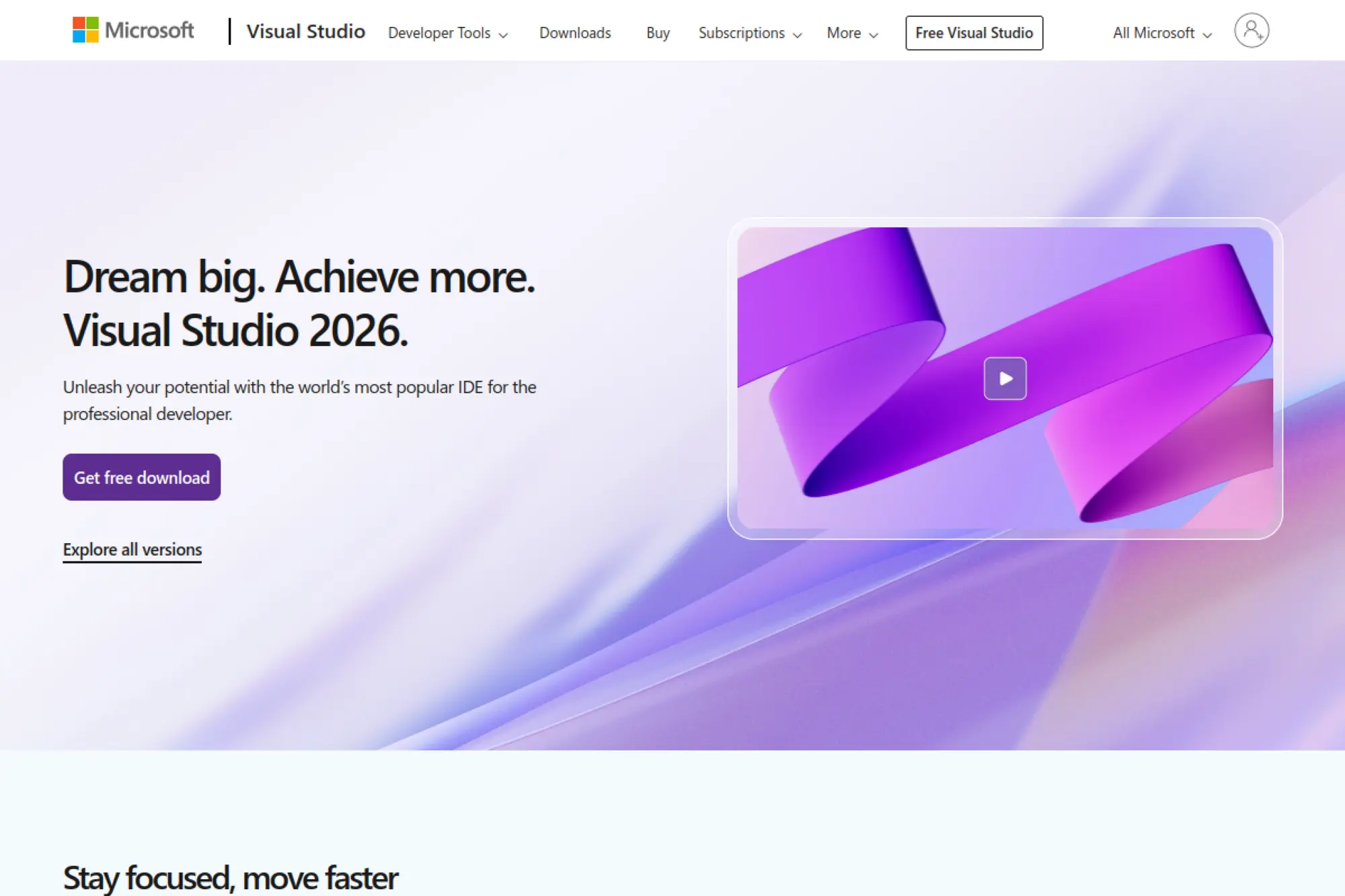Click the All Microsoft chevron arrow
This screenshot has width=1345, height=896.
coord(1207,35)
